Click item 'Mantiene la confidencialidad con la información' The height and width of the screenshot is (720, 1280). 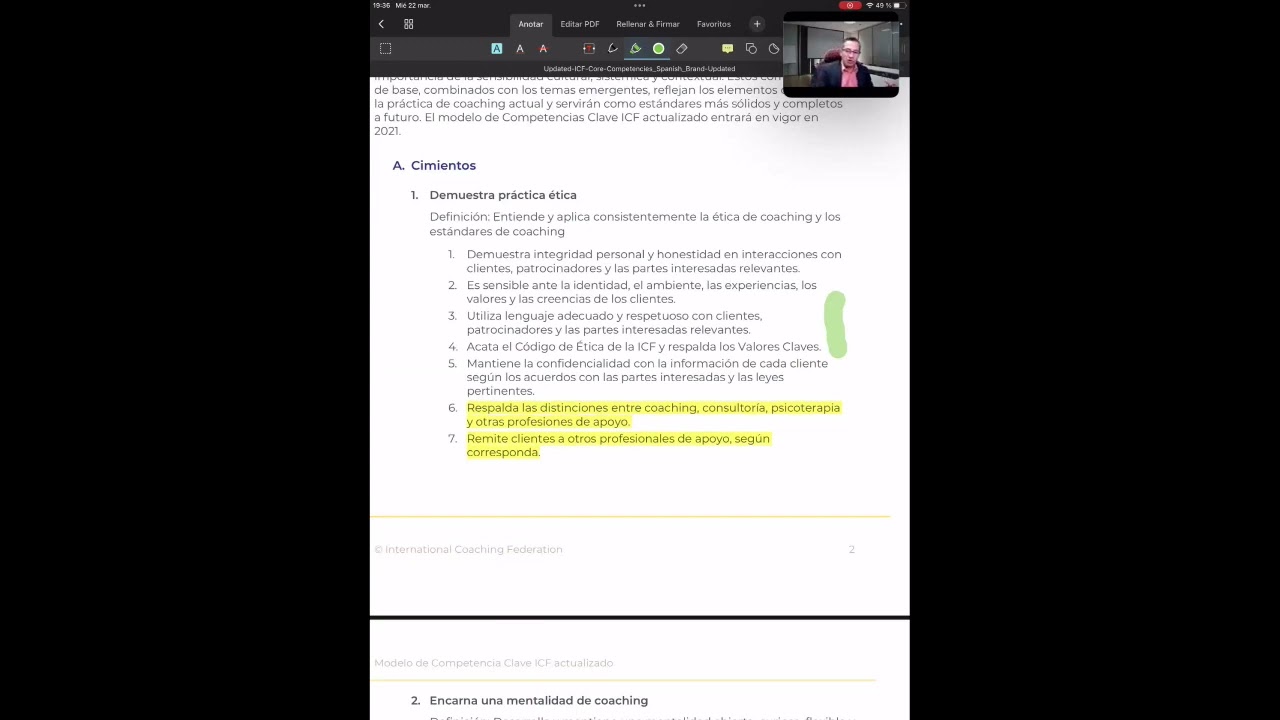[x=647, y=377]
